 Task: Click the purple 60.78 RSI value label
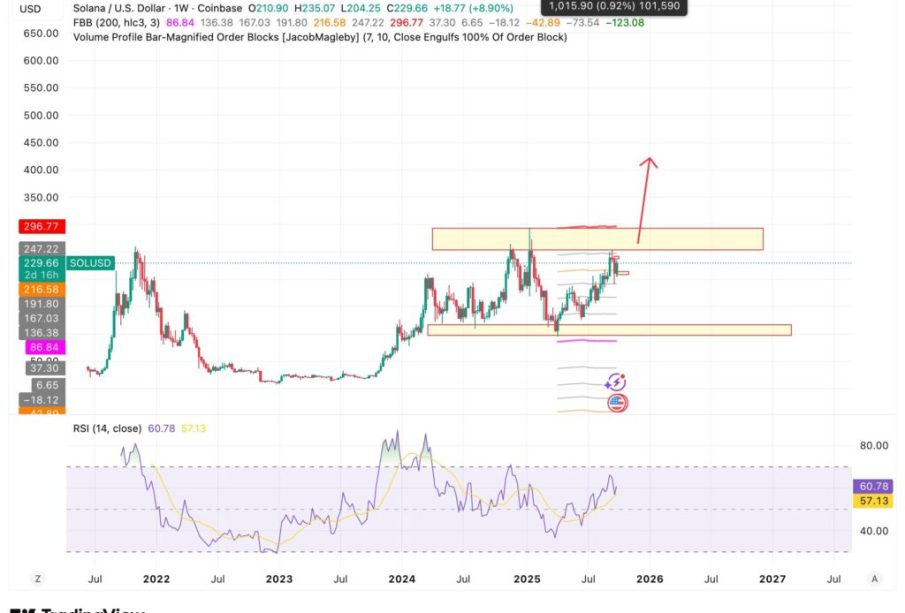(x=866, y=486)
